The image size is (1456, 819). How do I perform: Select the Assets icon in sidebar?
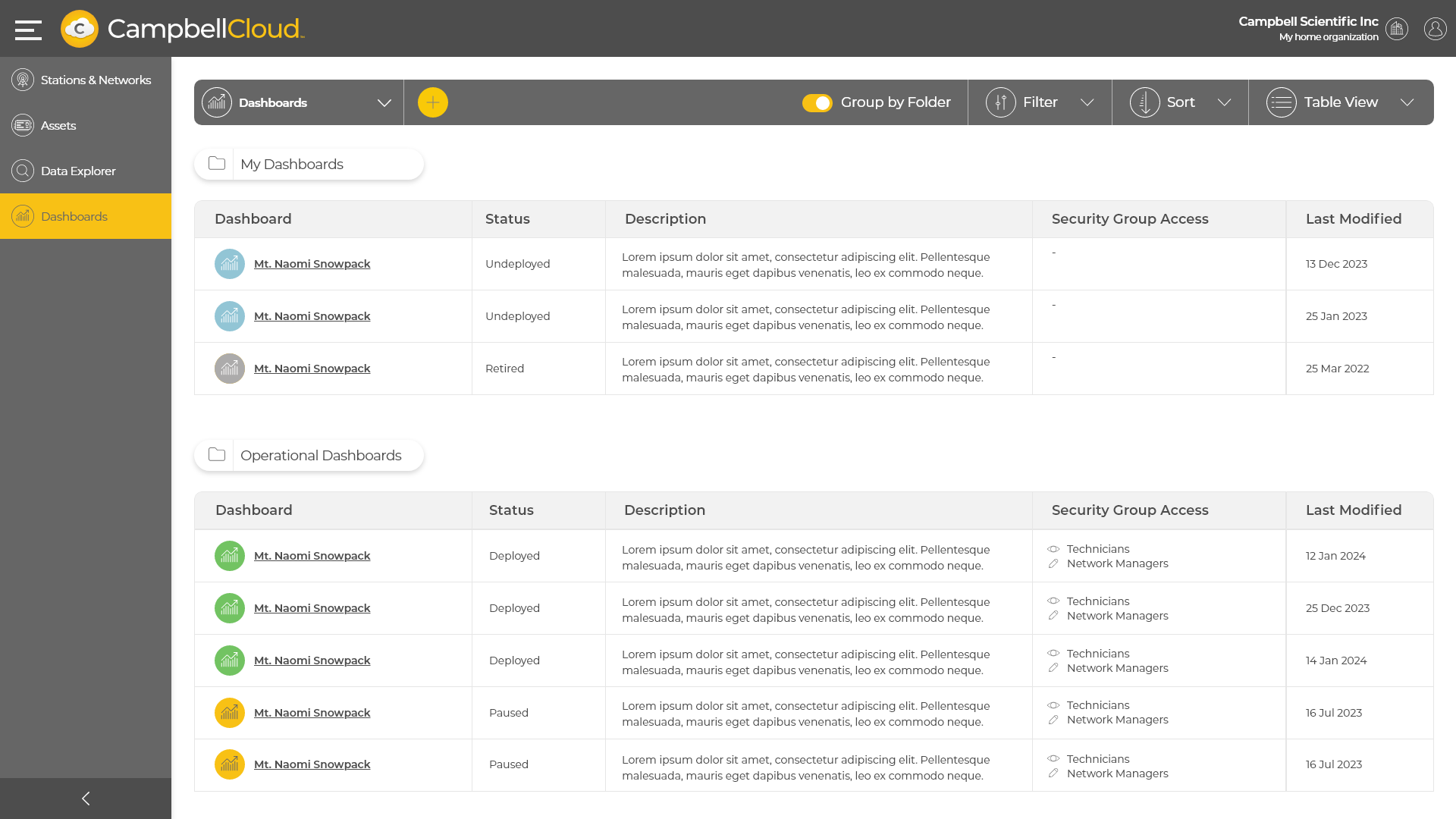(x=23, y=125)
